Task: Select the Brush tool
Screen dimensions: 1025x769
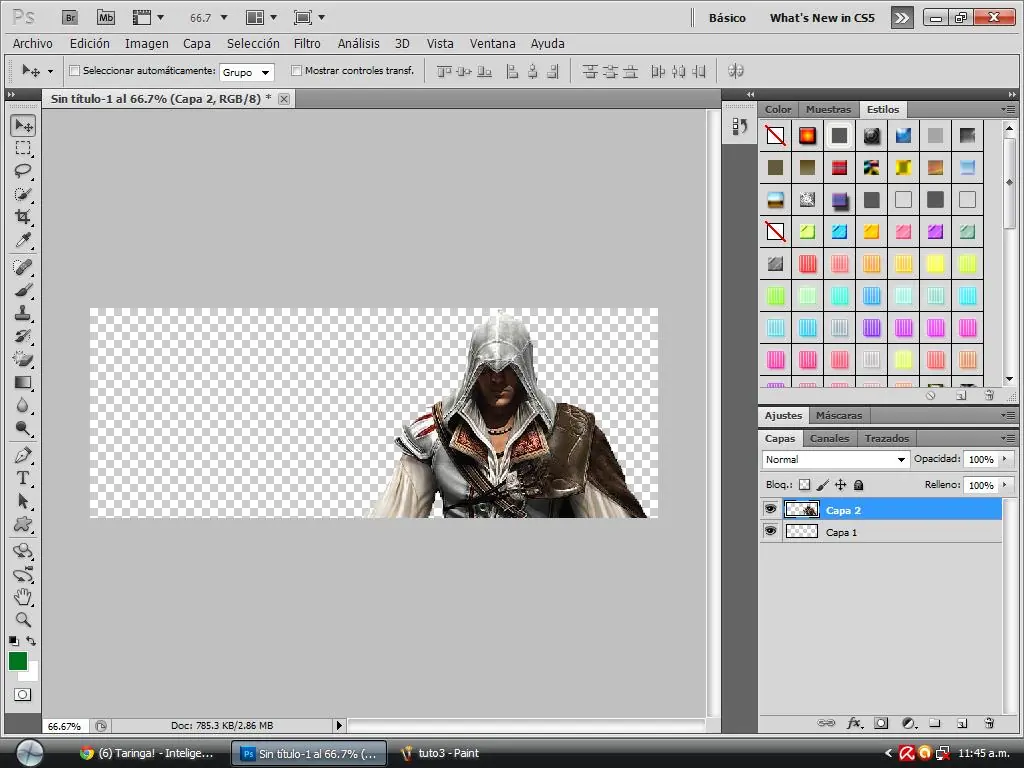Action: tap(24, 290)
